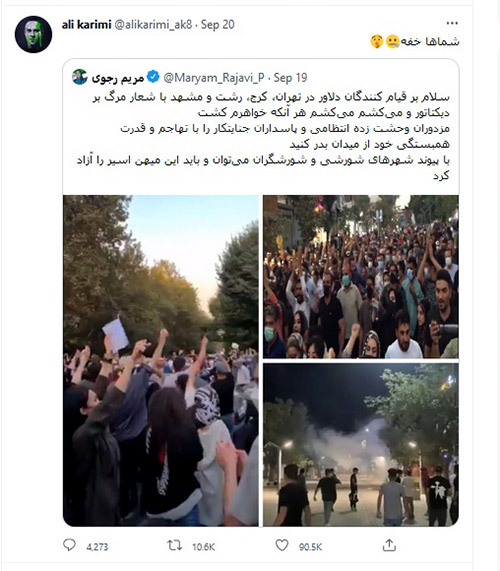Open the ali karimi display name link

pyautogui.click(x=86, y=25)
